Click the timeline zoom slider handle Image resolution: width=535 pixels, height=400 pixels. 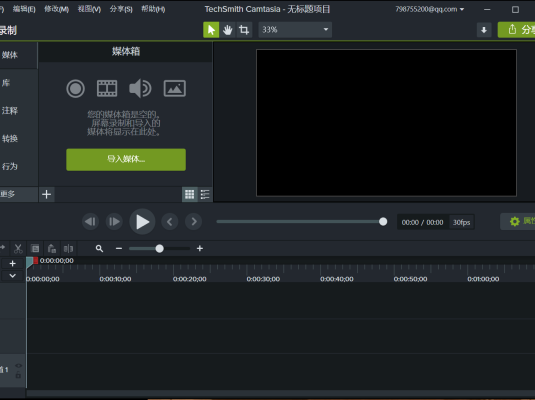tap(159, 248)
